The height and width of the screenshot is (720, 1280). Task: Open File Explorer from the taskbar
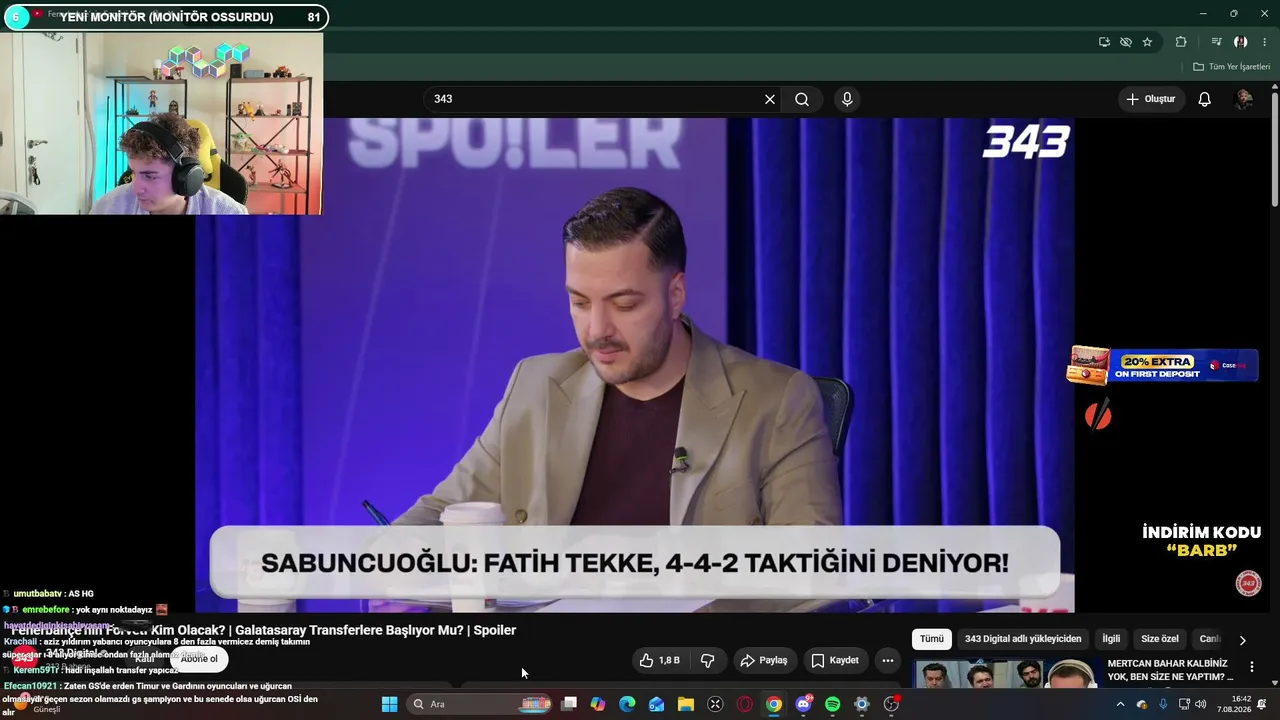(x=686, y=704)
